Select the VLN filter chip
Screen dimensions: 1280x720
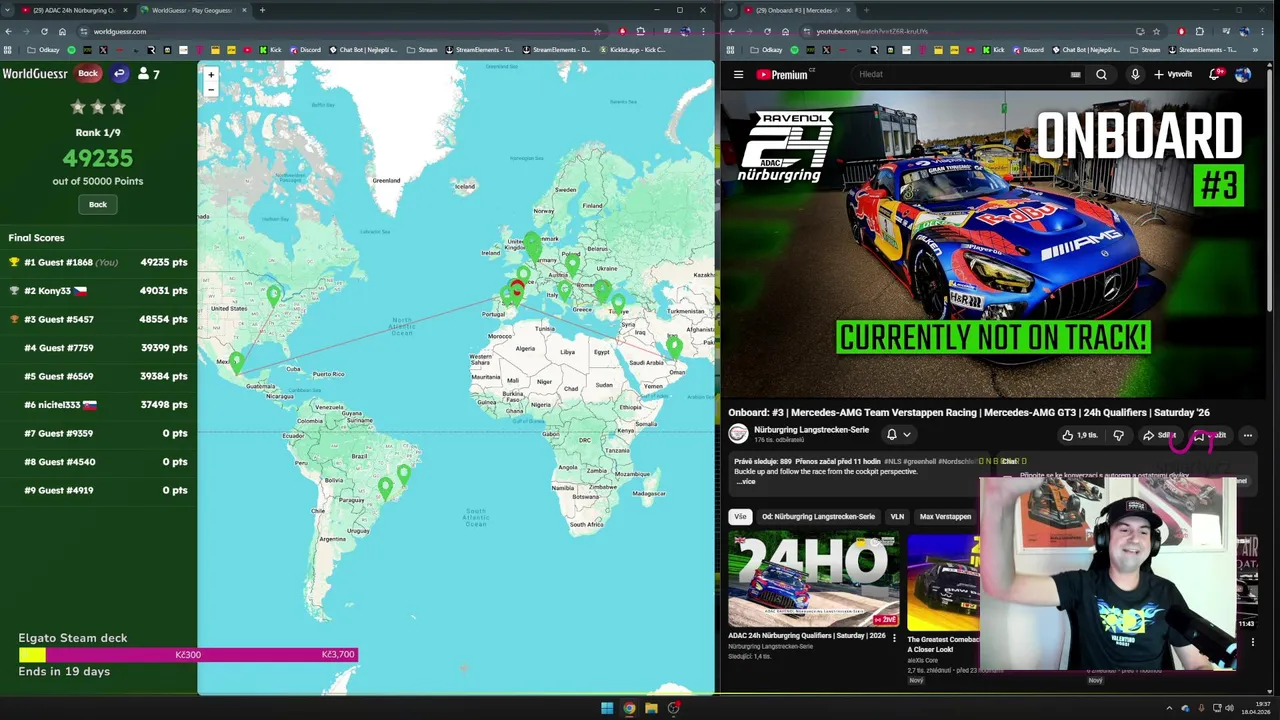click(897, 516)
